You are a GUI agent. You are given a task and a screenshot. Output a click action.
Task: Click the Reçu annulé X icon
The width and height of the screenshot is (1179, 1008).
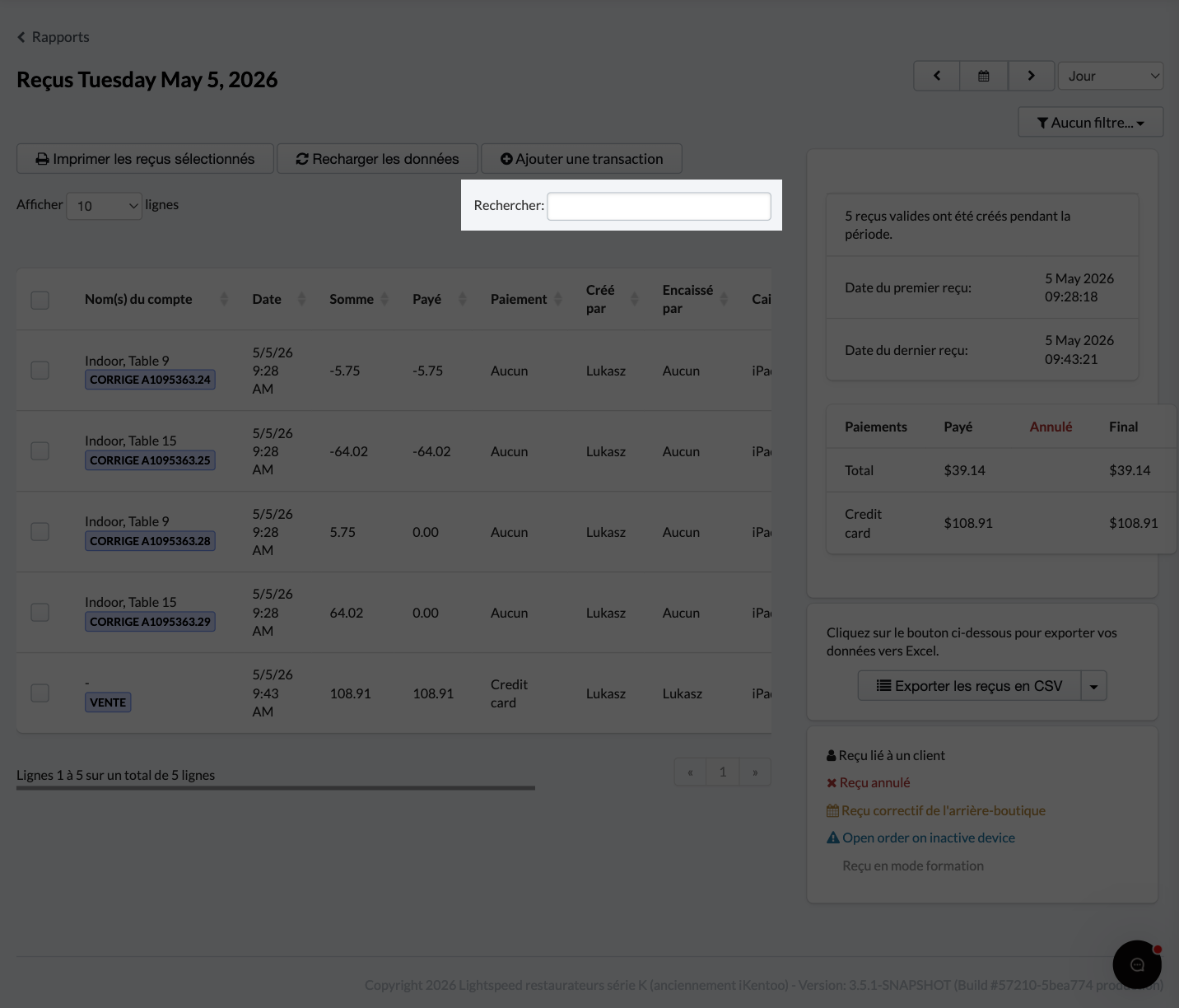tap(832, 783)
